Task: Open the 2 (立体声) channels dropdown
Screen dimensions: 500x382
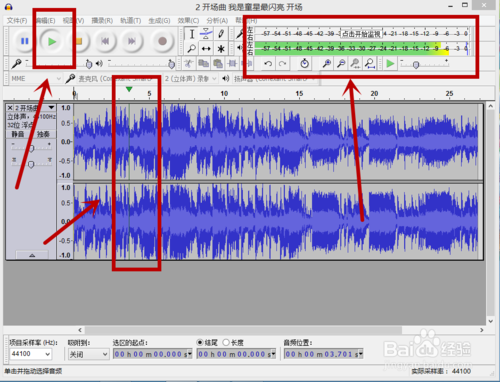Action: 190,79
